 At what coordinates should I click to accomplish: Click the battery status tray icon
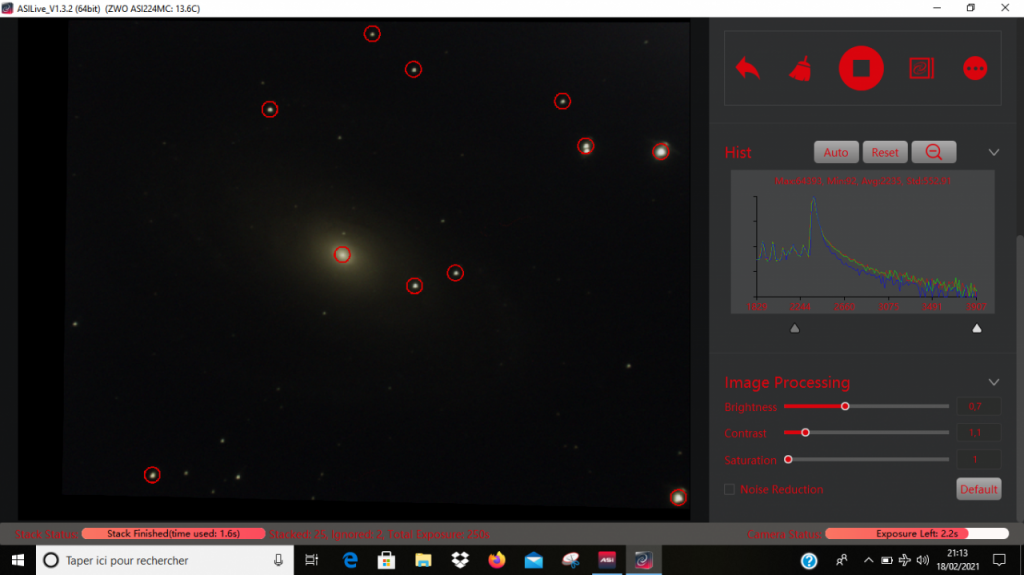click(x=886, y=560)
